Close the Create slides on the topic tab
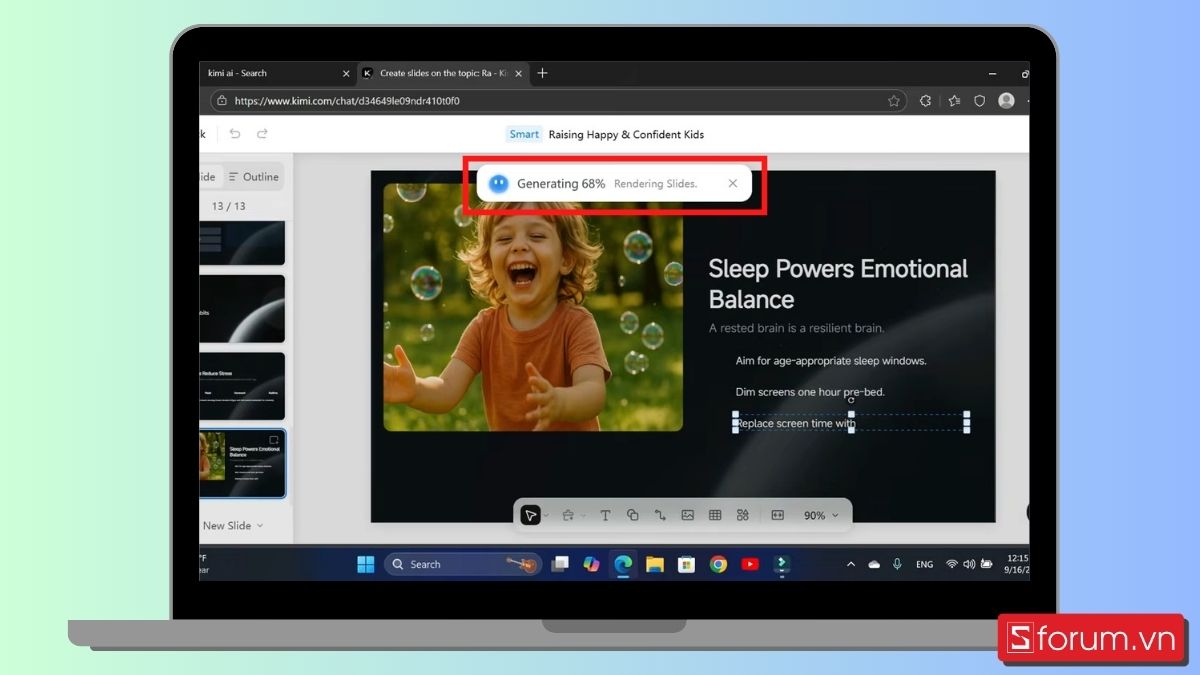This screenshot has height=675, width=1200. pos(517,73)
